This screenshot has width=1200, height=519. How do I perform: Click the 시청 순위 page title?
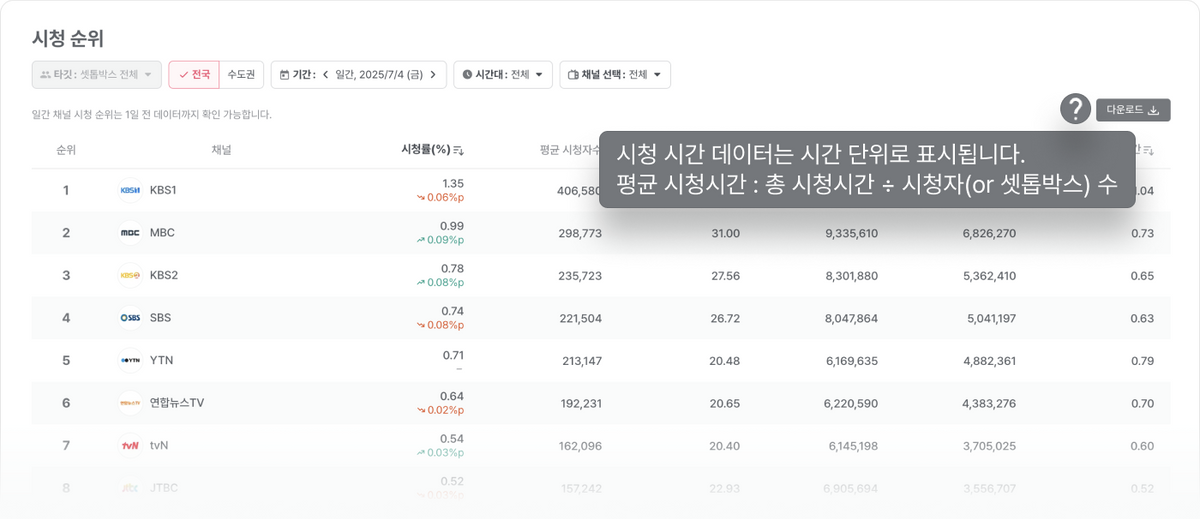pyautogui.click(x=68, y=38)
